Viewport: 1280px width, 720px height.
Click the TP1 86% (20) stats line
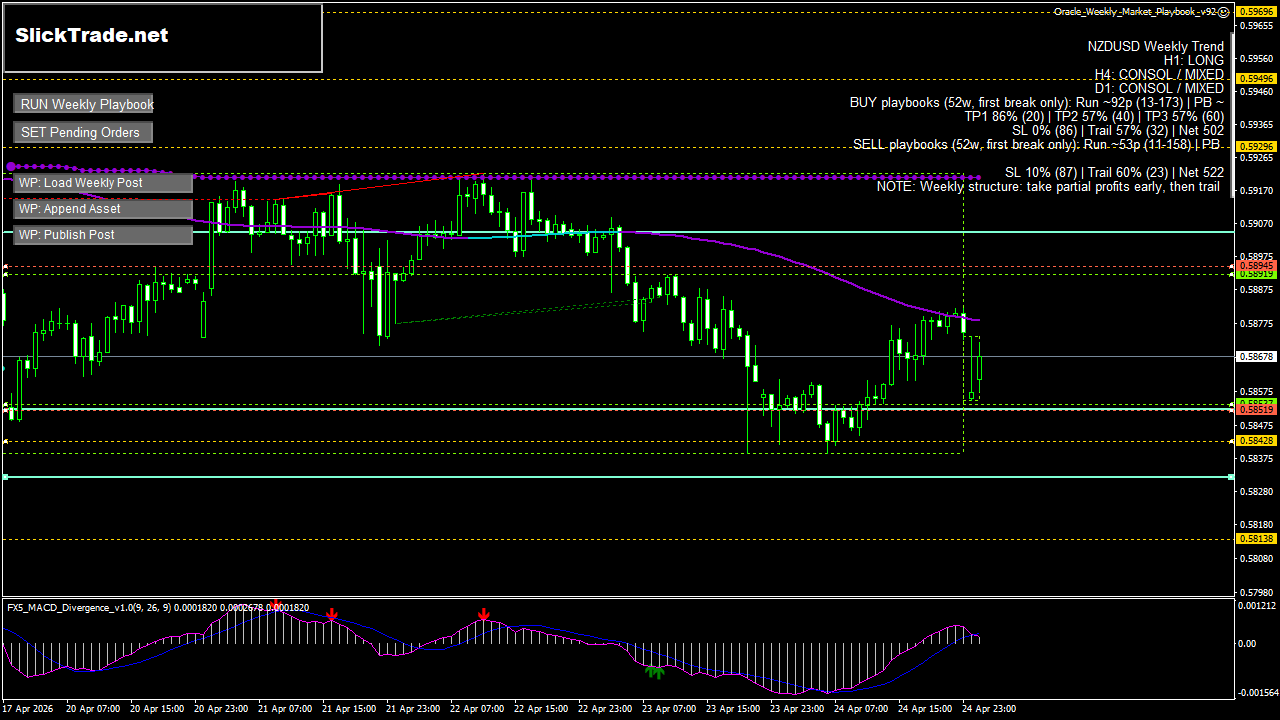1094,116
